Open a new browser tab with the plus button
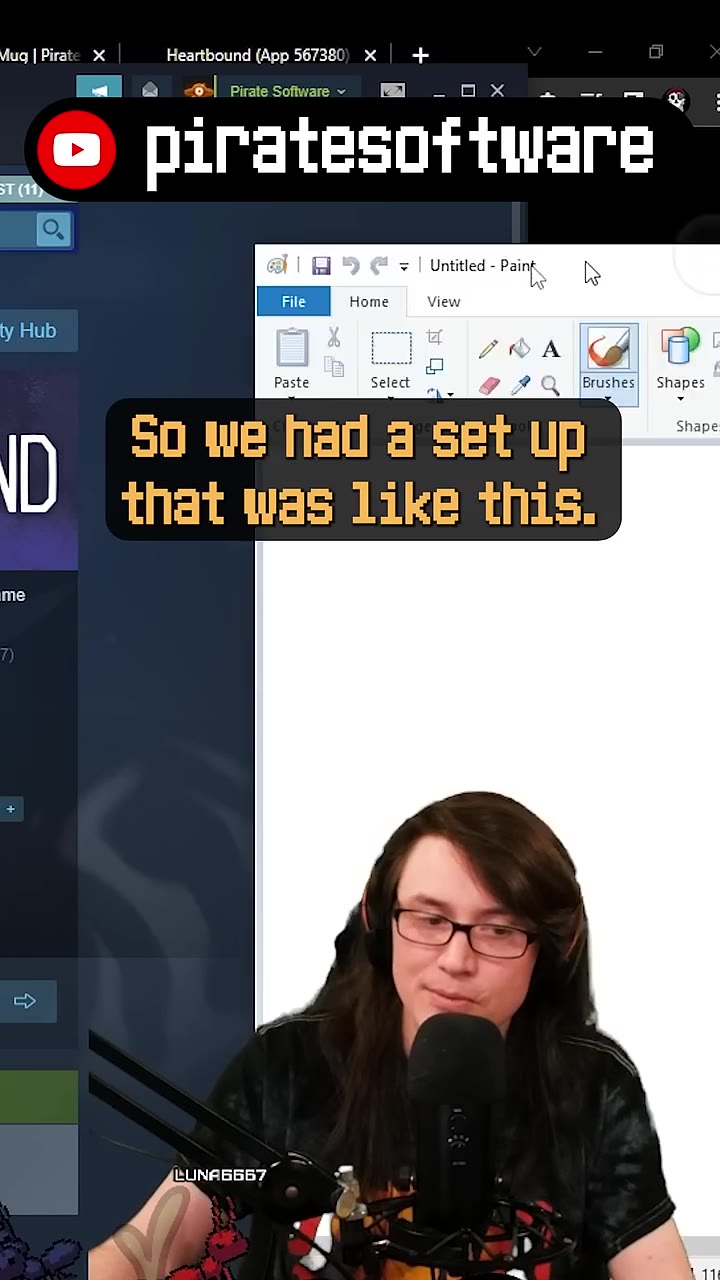 [420, 55]
